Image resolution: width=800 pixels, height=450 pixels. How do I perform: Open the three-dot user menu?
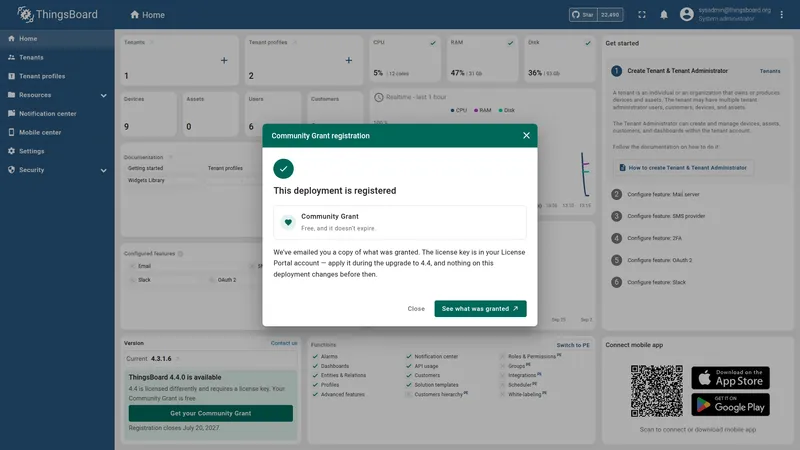(x=782, y=15)
